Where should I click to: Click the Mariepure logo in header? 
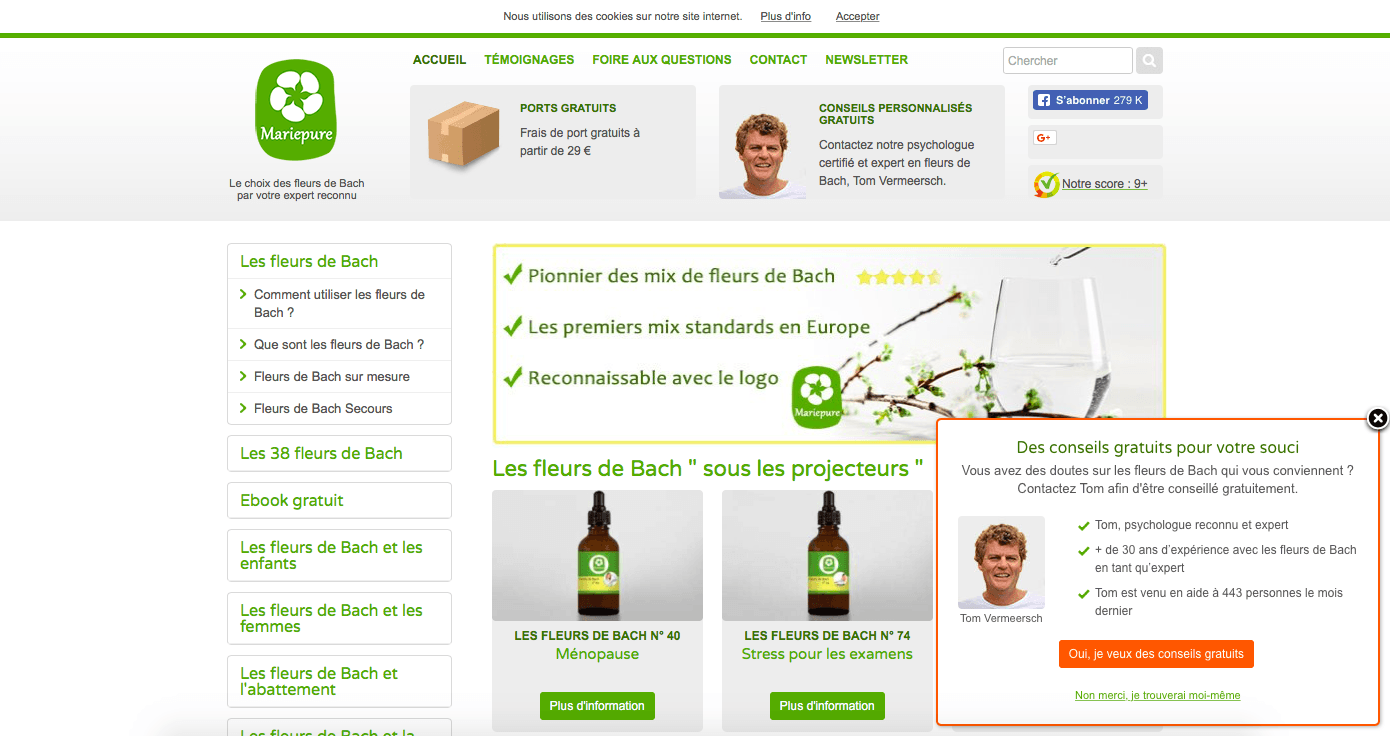[x=295, y=110]
